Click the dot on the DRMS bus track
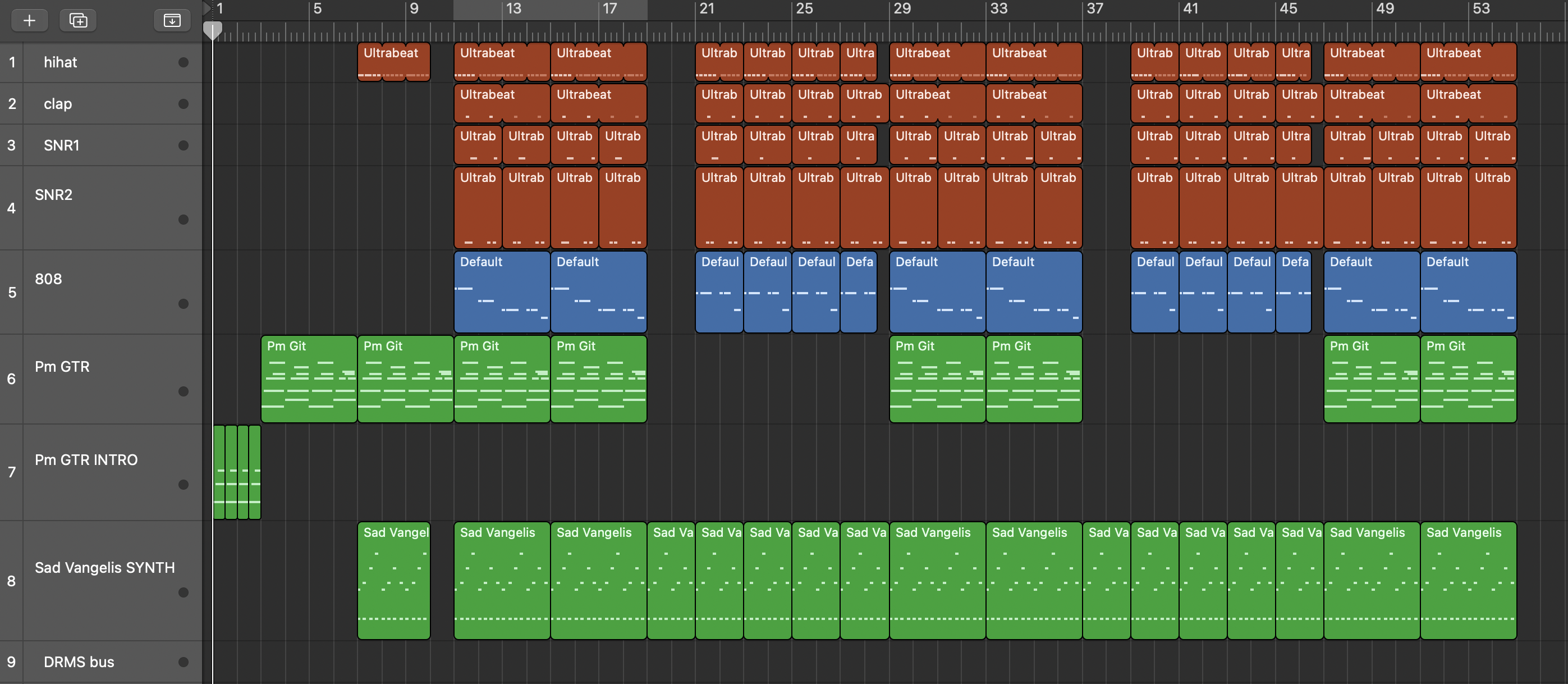This screenshot has width=1568, height=684. [x=183, y=662]
